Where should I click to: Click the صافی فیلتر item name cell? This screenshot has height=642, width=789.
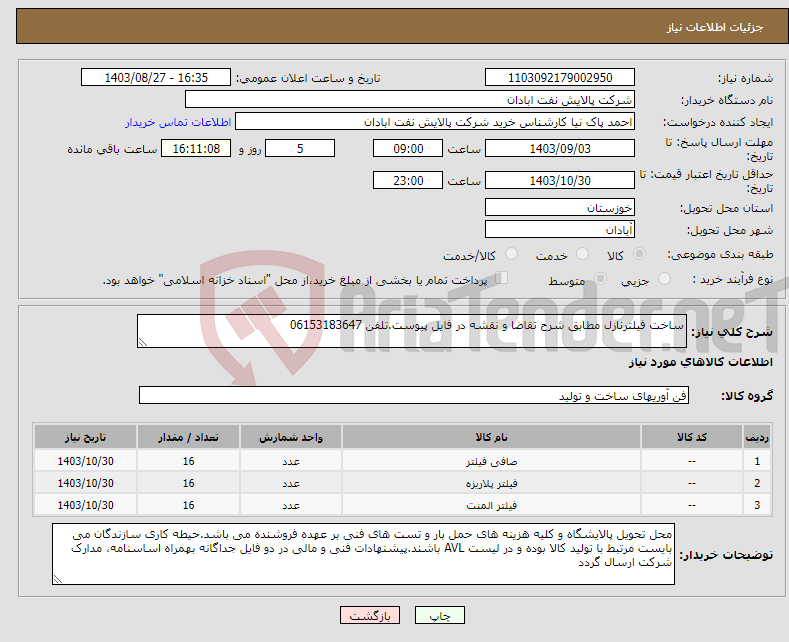coord(491,461)
